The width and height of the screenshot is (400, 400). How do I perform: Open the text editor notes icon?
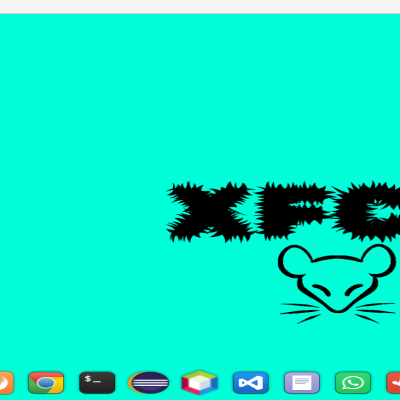point(302,383)
